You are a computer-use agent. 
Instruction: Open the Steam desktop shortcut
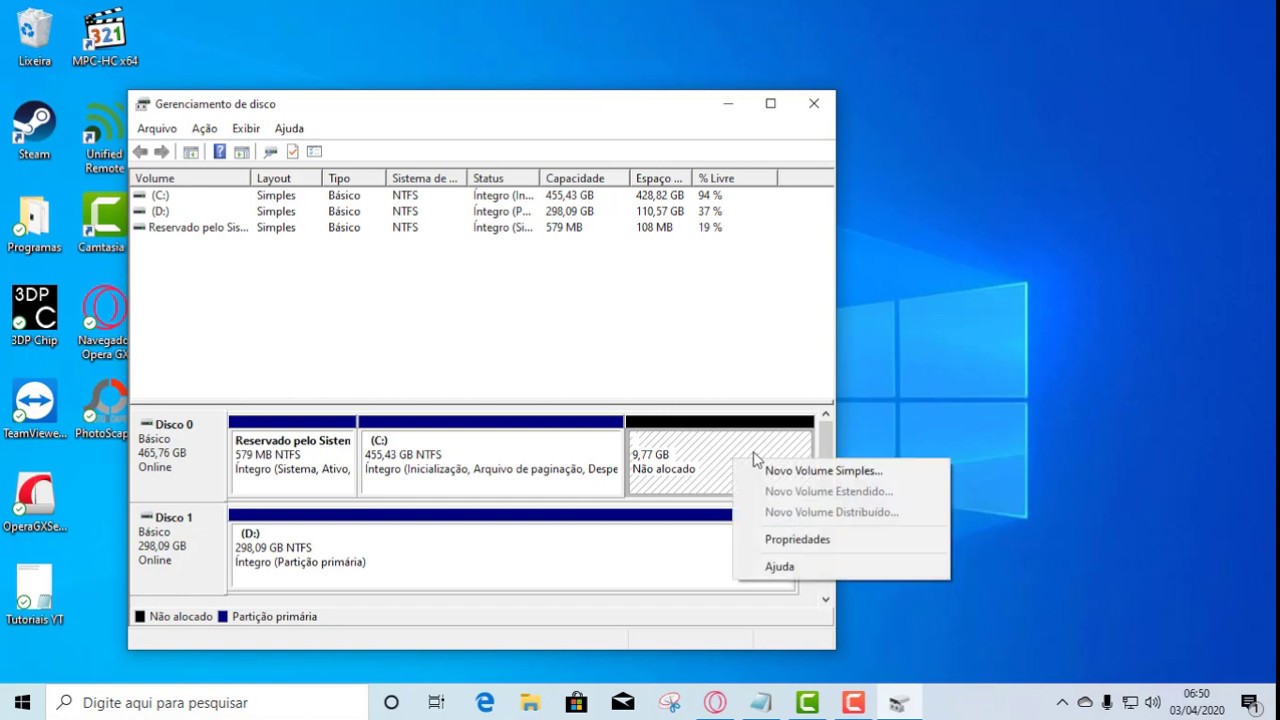coord(34,130)
